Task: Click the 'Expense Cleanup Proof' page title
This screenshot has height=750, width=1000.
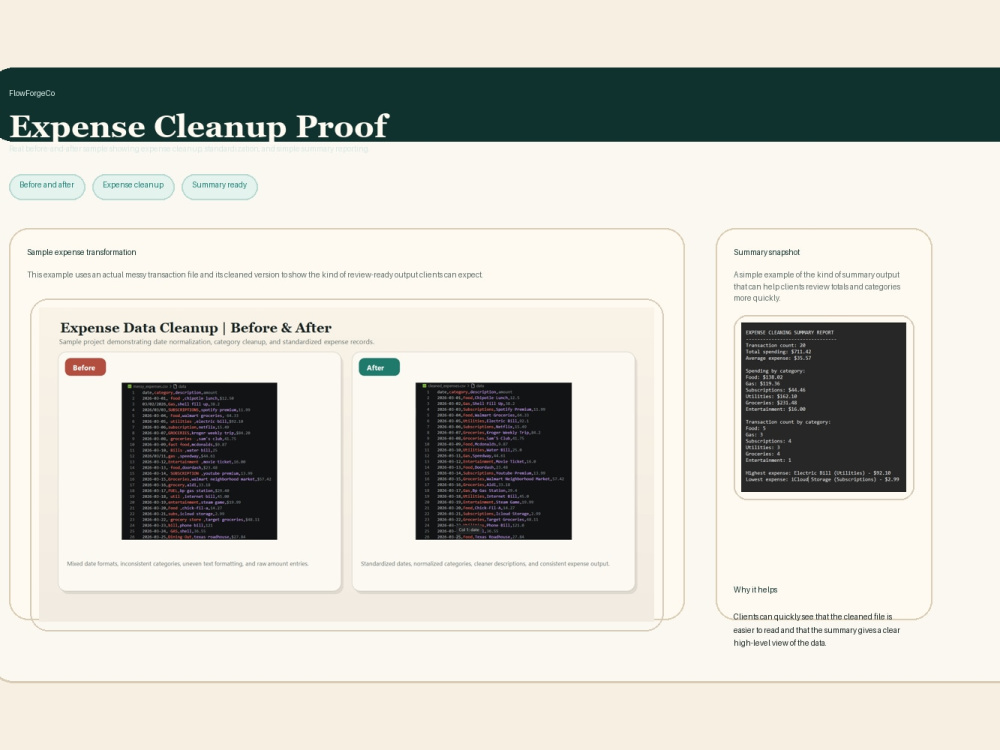Action: 199,126
